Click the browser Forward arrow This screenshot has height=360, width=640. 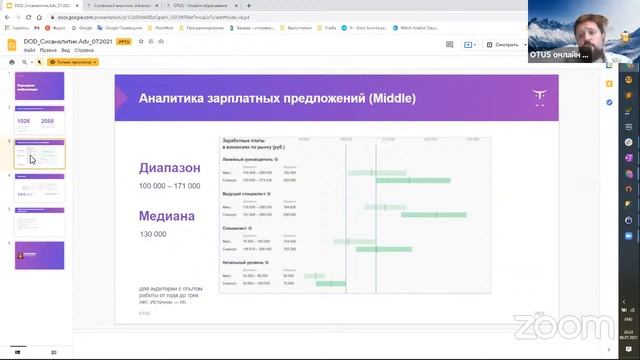pyautogui.click(x=18, y=17)
